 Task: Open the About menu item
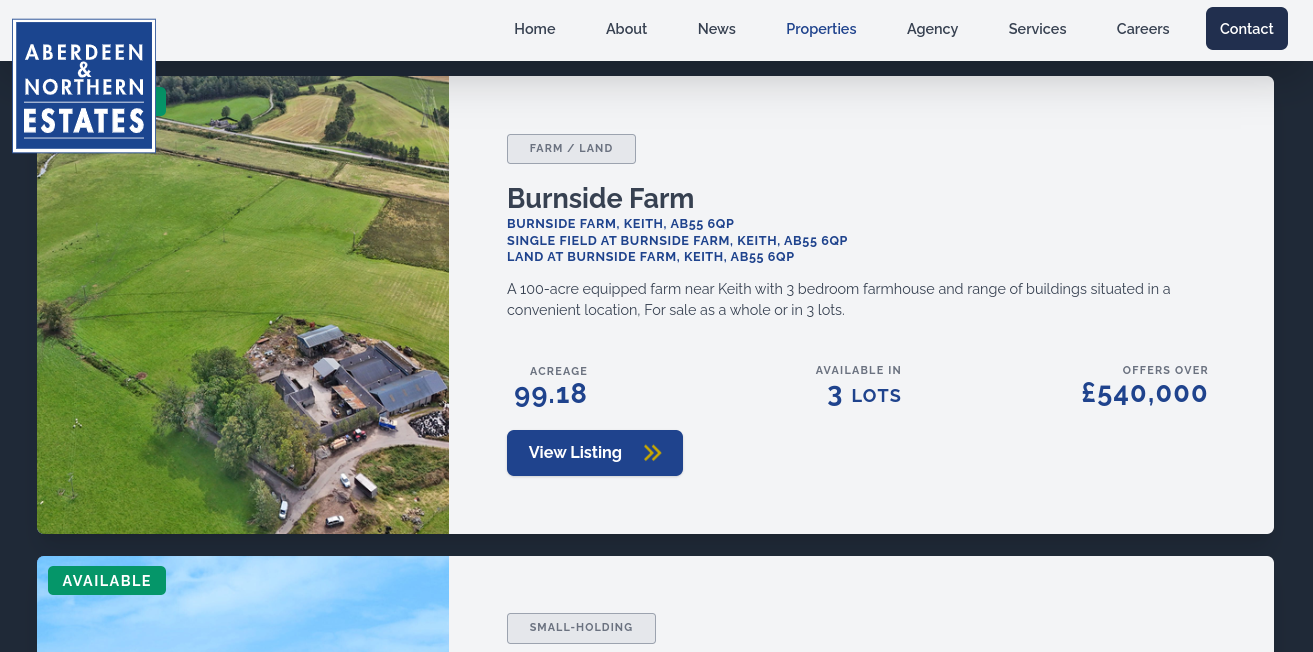point(626,29)
